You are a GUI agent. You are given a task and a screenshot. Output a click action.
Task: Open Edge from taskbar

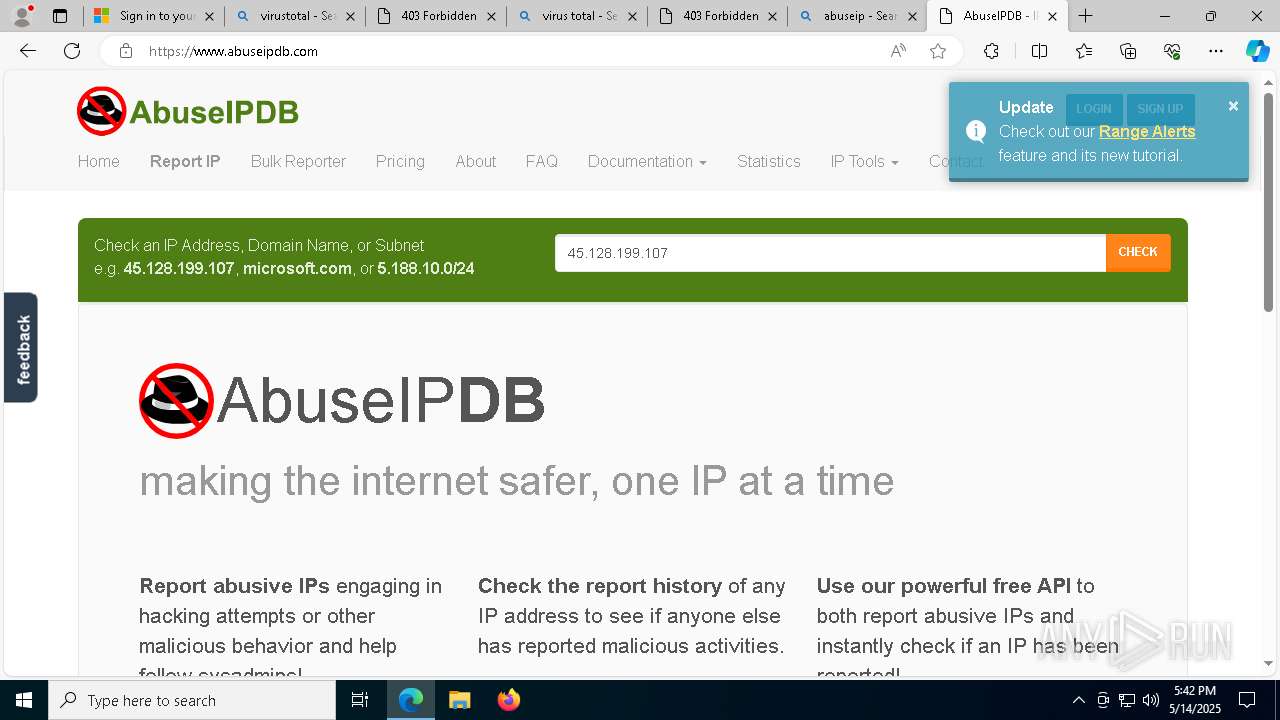click(x=411, y=700)
